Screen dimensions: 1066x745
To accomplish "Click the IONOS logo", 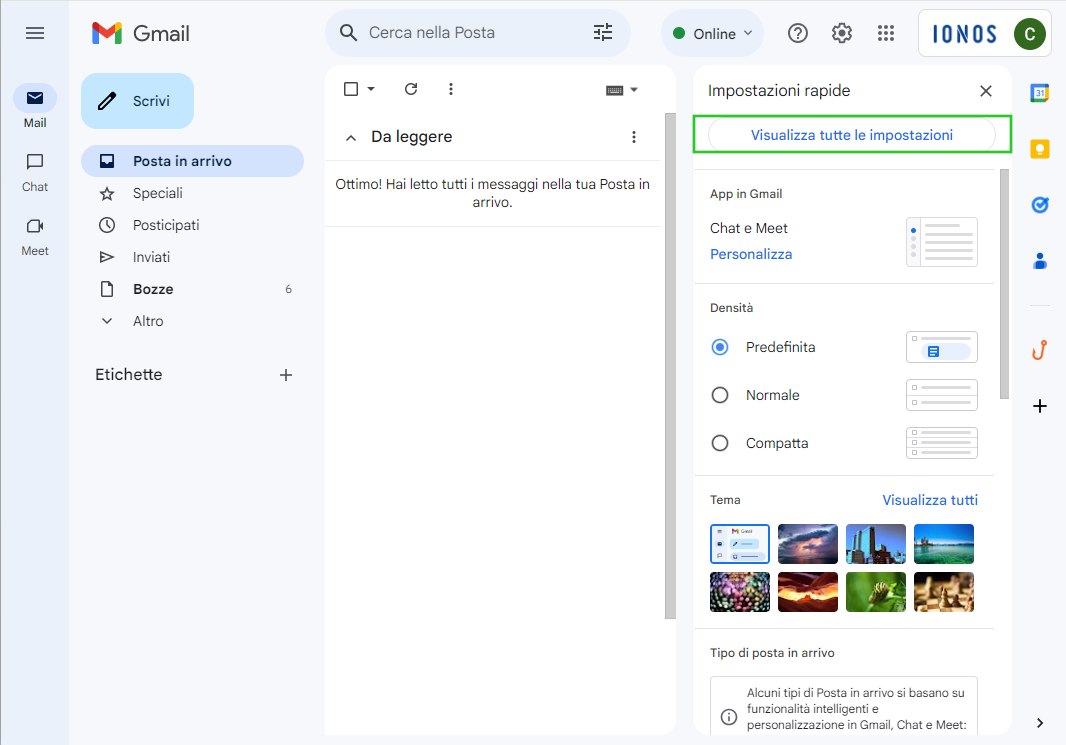I will click(x=964, y=34).
